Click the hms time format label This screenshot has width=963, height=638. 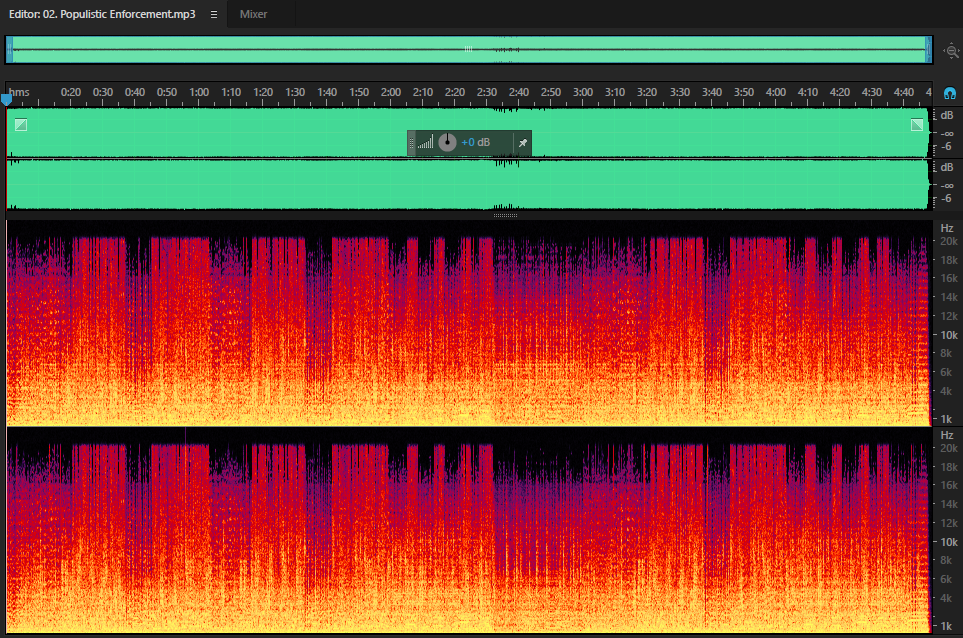(19, 92)
